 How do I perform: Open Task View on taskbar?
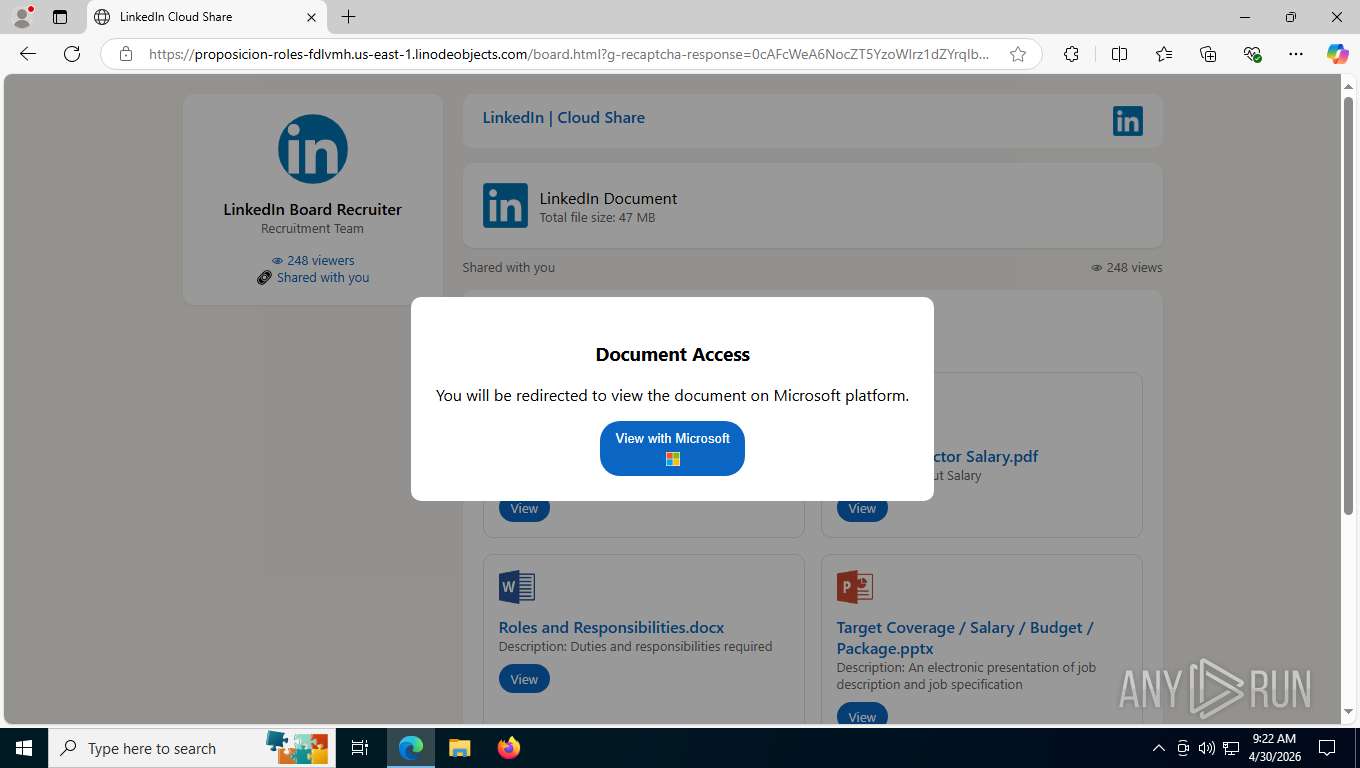click(360, 748)
